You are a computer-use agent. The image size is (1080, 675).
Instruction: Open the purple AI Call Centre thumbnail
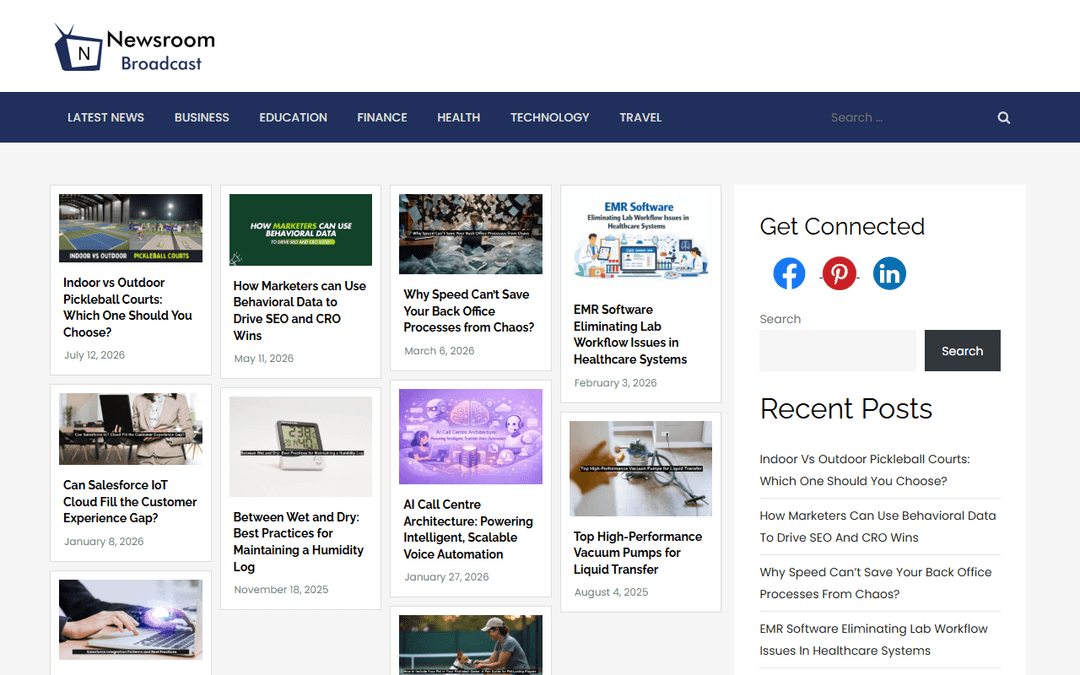tap(470, 437)
